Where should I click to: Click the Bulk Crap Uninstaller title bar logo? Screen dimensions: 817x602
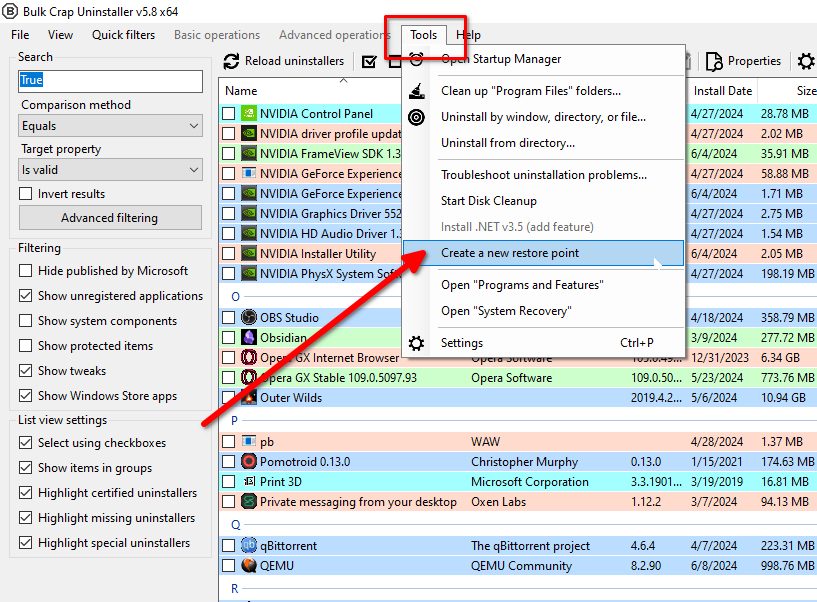click(x=10, y=11)
